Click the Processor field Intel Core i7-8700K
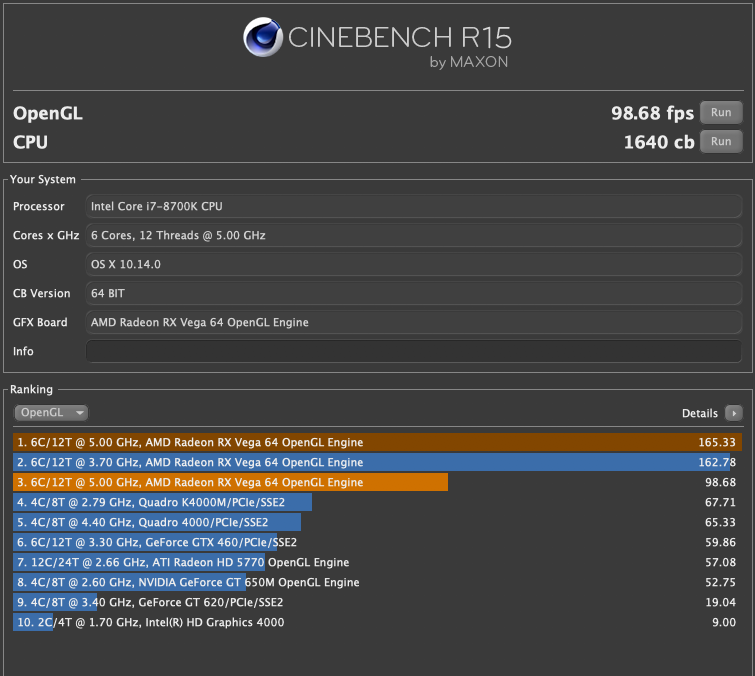The width and height of the screenshot is (755, 676). point(414,206)
